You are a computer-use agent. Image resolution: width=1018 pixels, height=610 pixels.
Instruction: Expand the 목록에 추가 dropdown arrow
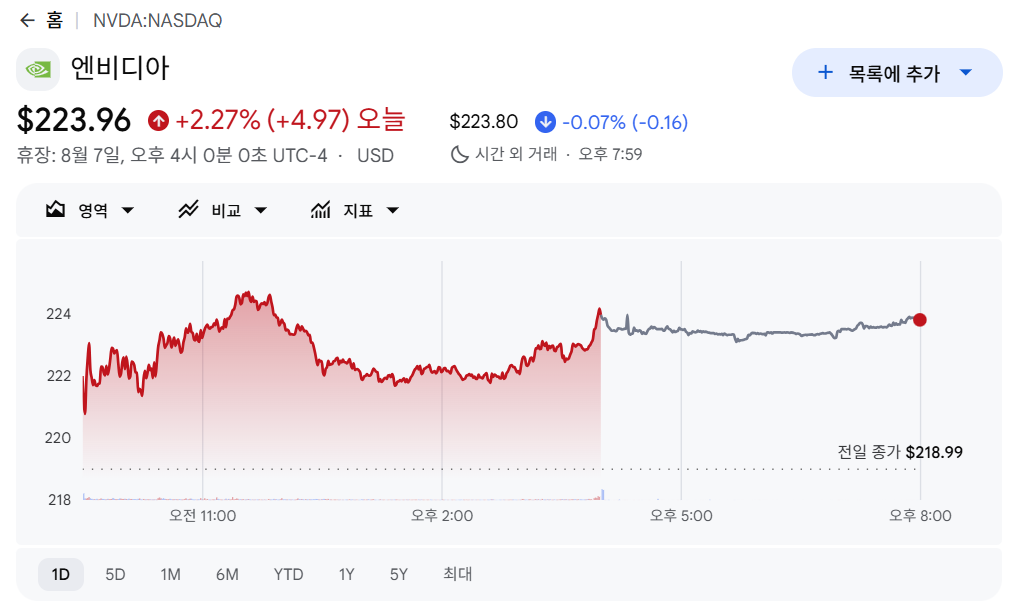[x=966, y=72]
